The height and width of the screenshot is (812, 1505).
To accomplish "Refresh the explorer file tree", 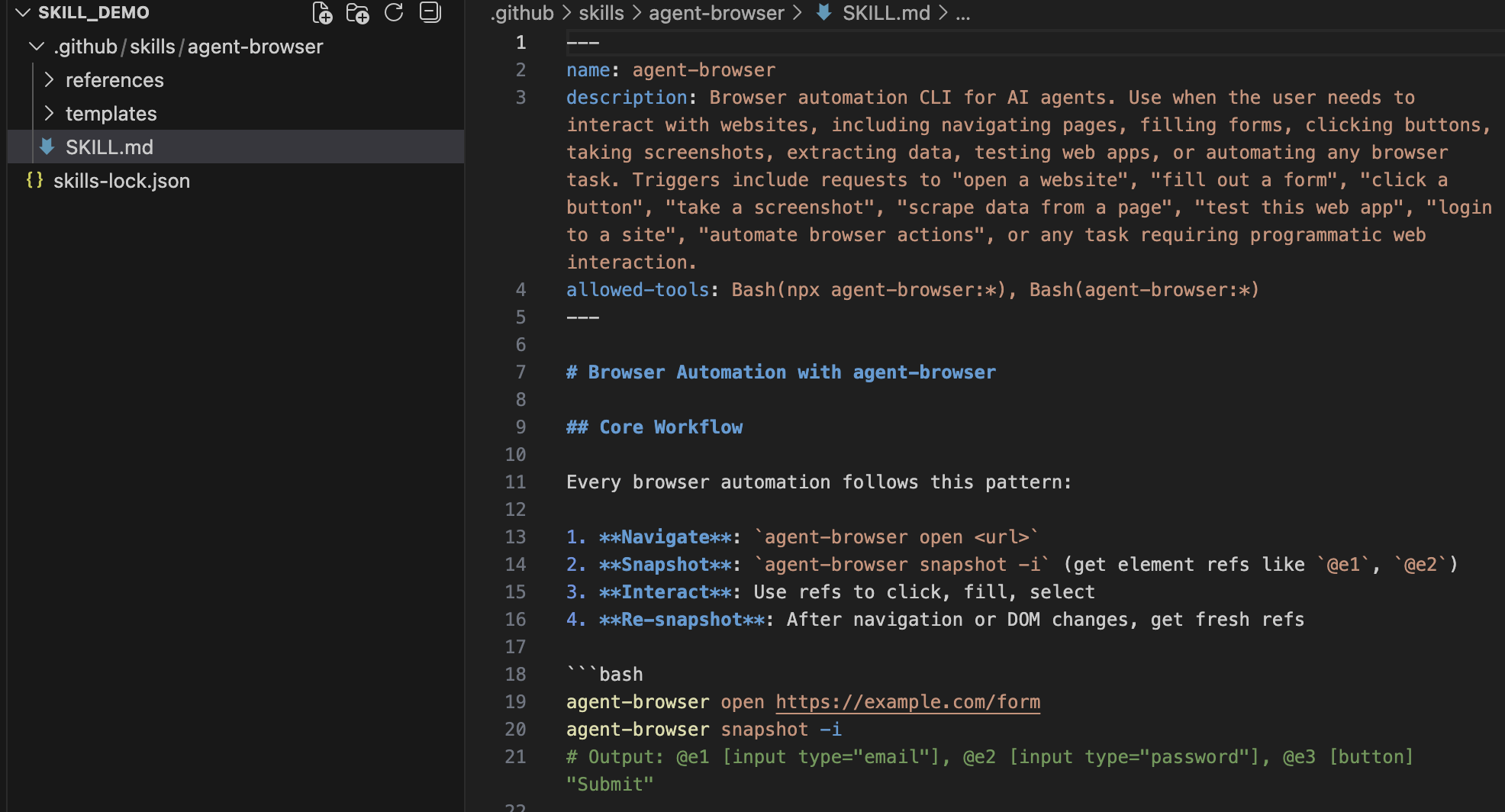I will click(394, 12).
